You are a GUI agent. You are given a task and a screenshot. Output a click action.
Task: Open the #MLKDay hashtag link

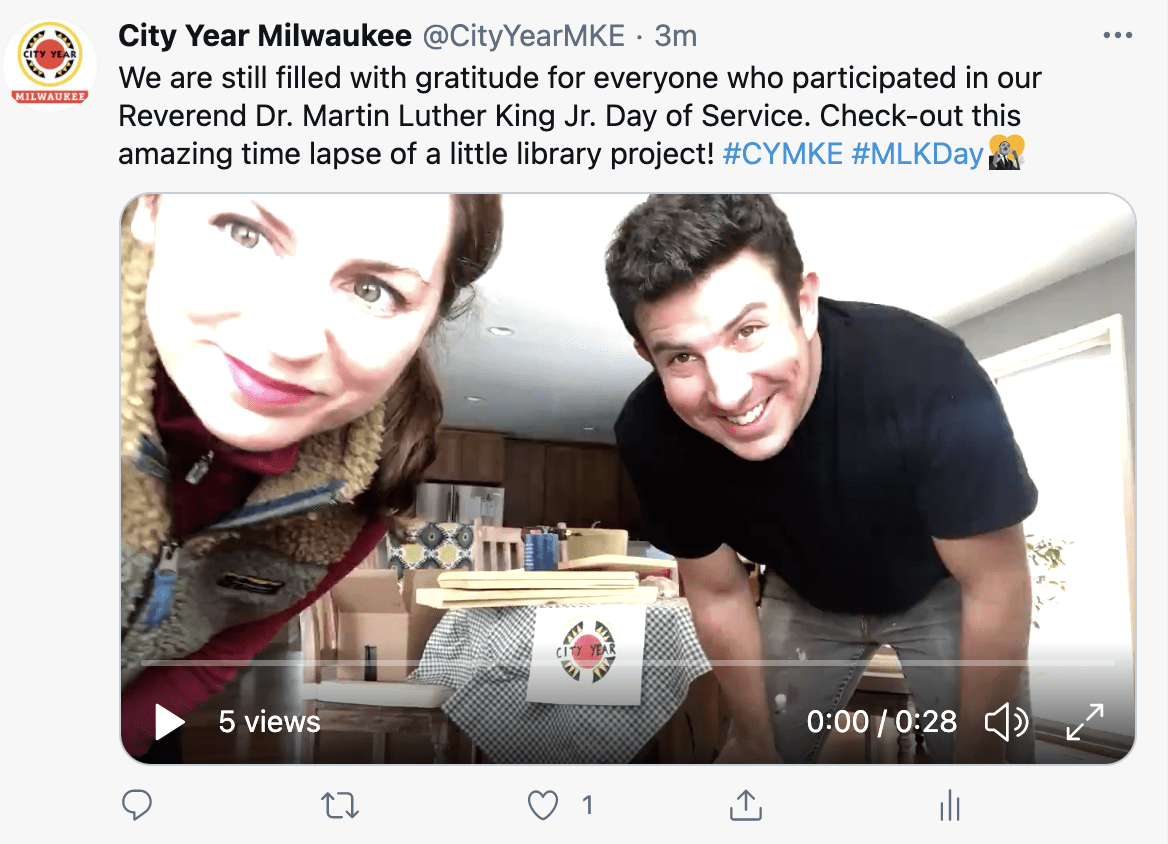(918, 153)
